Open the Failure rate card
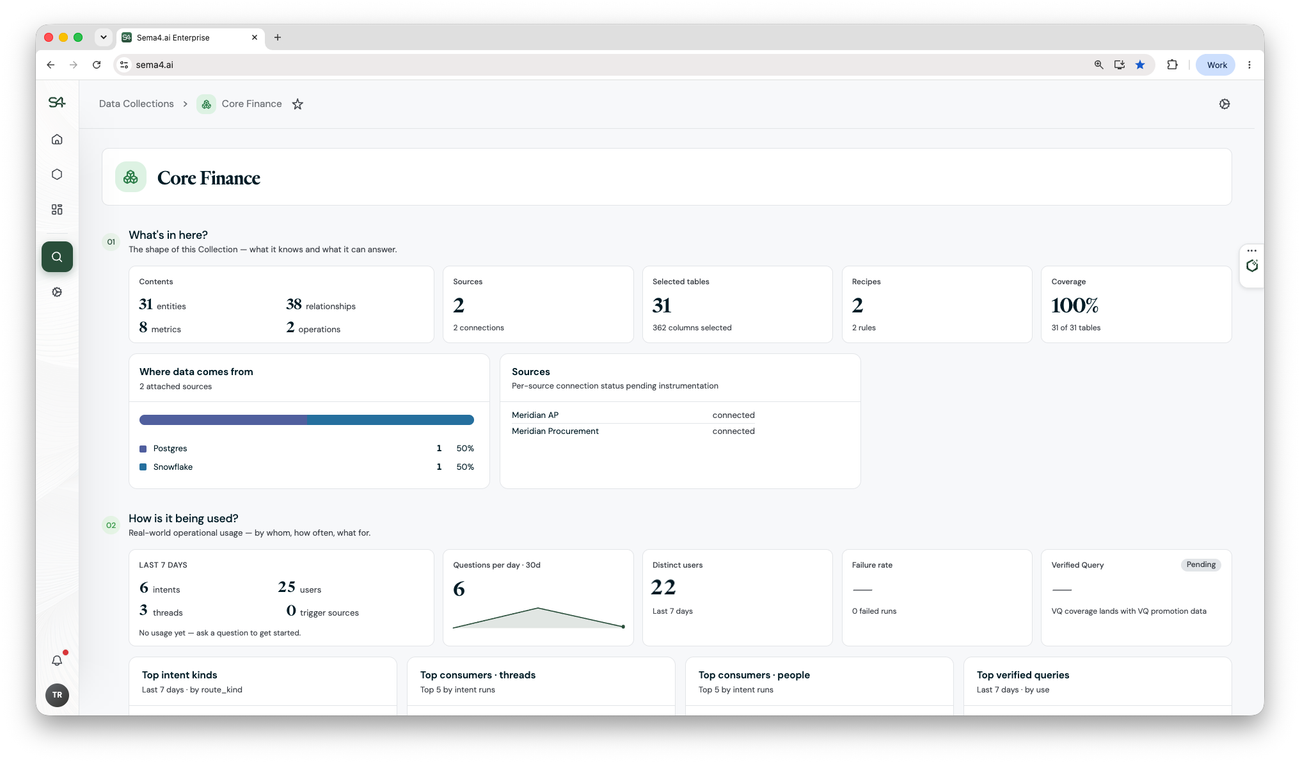 pyautogui.click(x=937, y=597)
